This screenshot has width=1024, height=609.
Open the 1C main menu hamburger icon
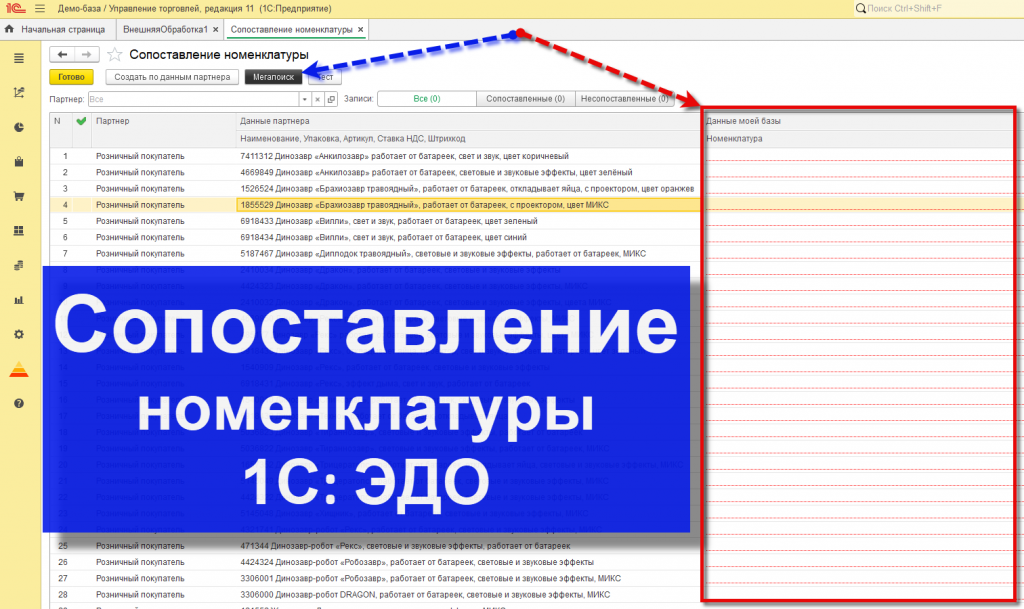pyautogui.click(x=40, y=8)
